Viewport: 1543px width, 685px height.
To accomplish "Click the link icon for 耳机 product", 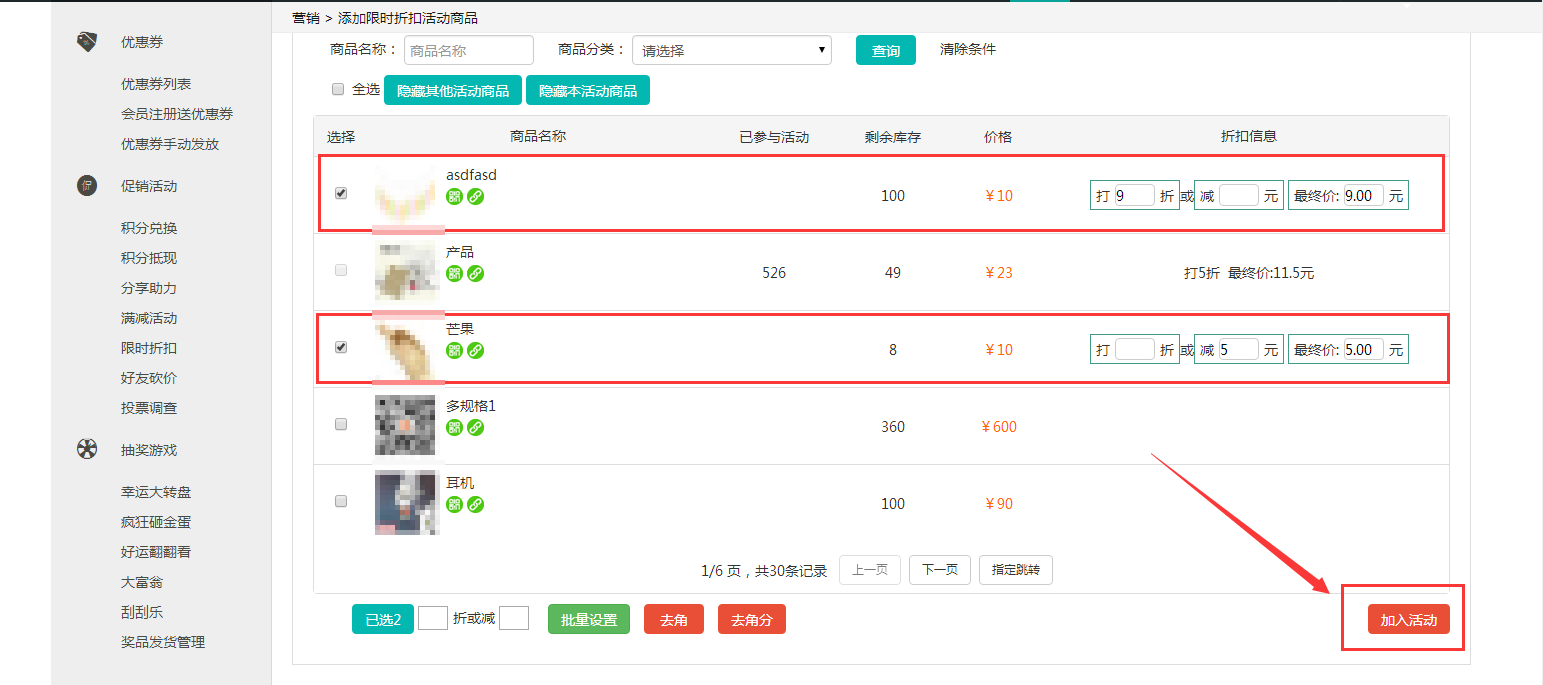I will pos(475,504).
